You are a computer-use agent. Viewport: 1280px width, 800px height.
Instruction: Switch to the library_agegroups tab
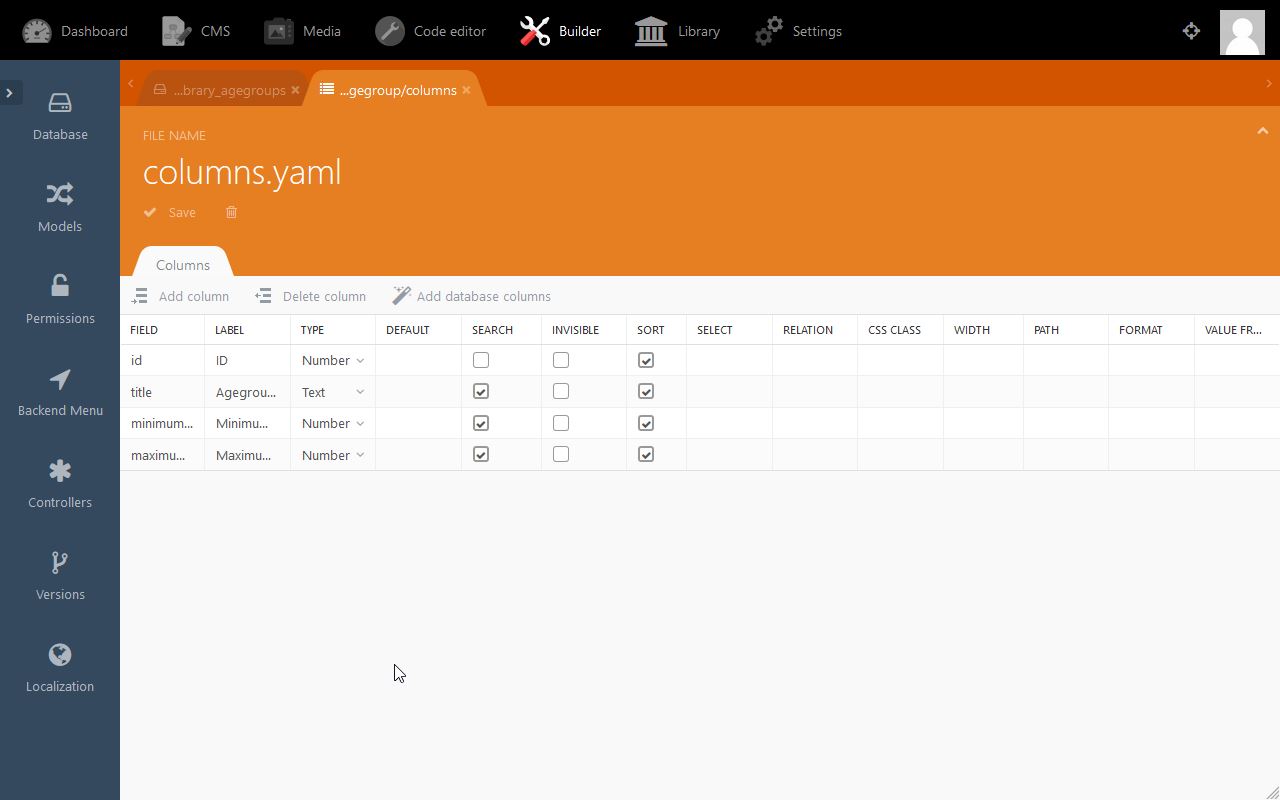click(228, 90)
